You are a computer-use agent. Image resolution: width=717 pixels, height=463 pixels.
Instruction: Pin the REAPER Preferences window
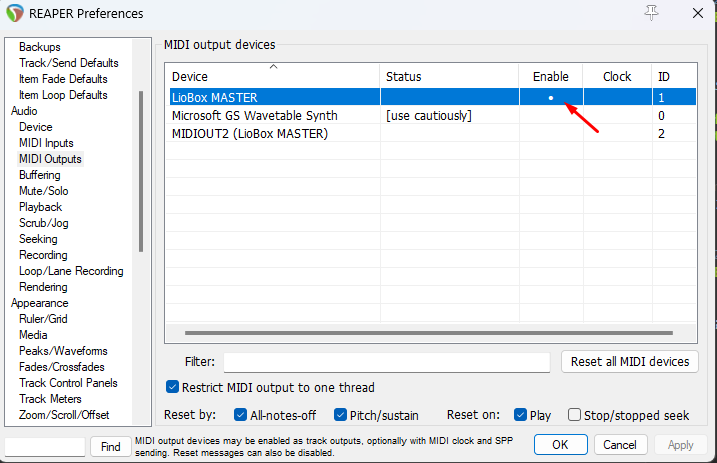652,13
